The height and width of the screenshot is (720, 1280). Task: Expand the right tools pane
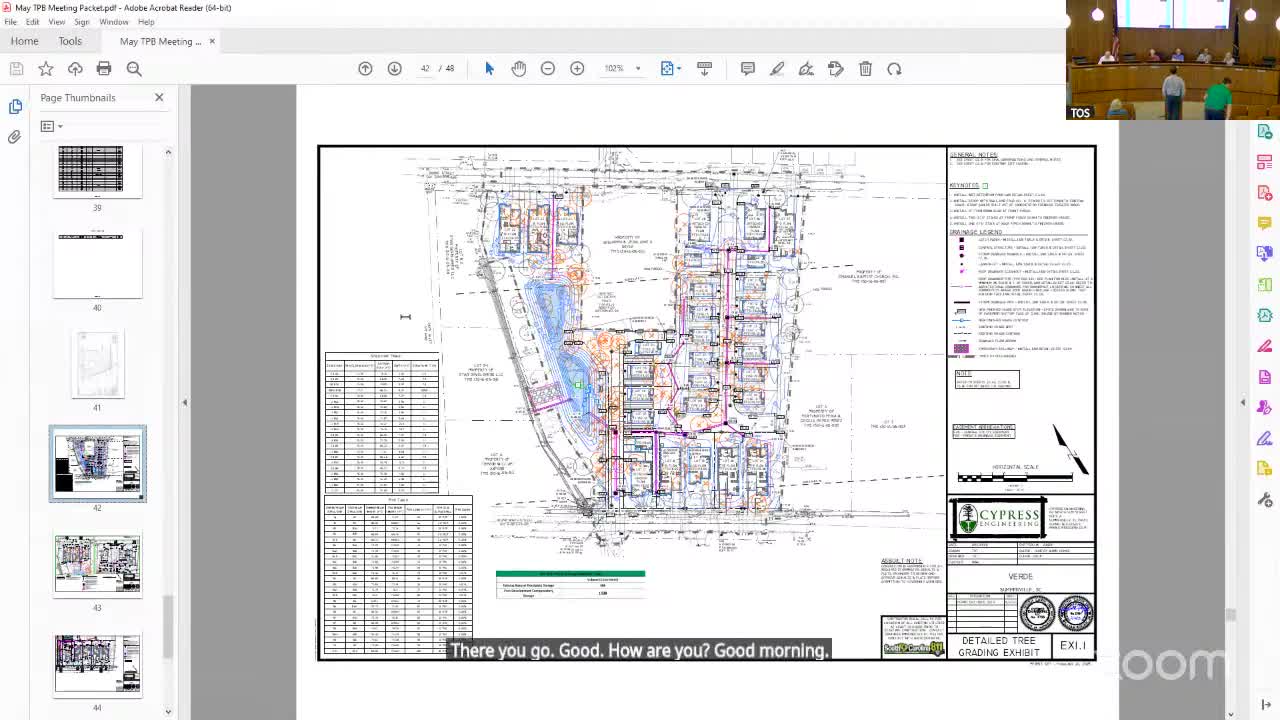(x=1243, y=402)
